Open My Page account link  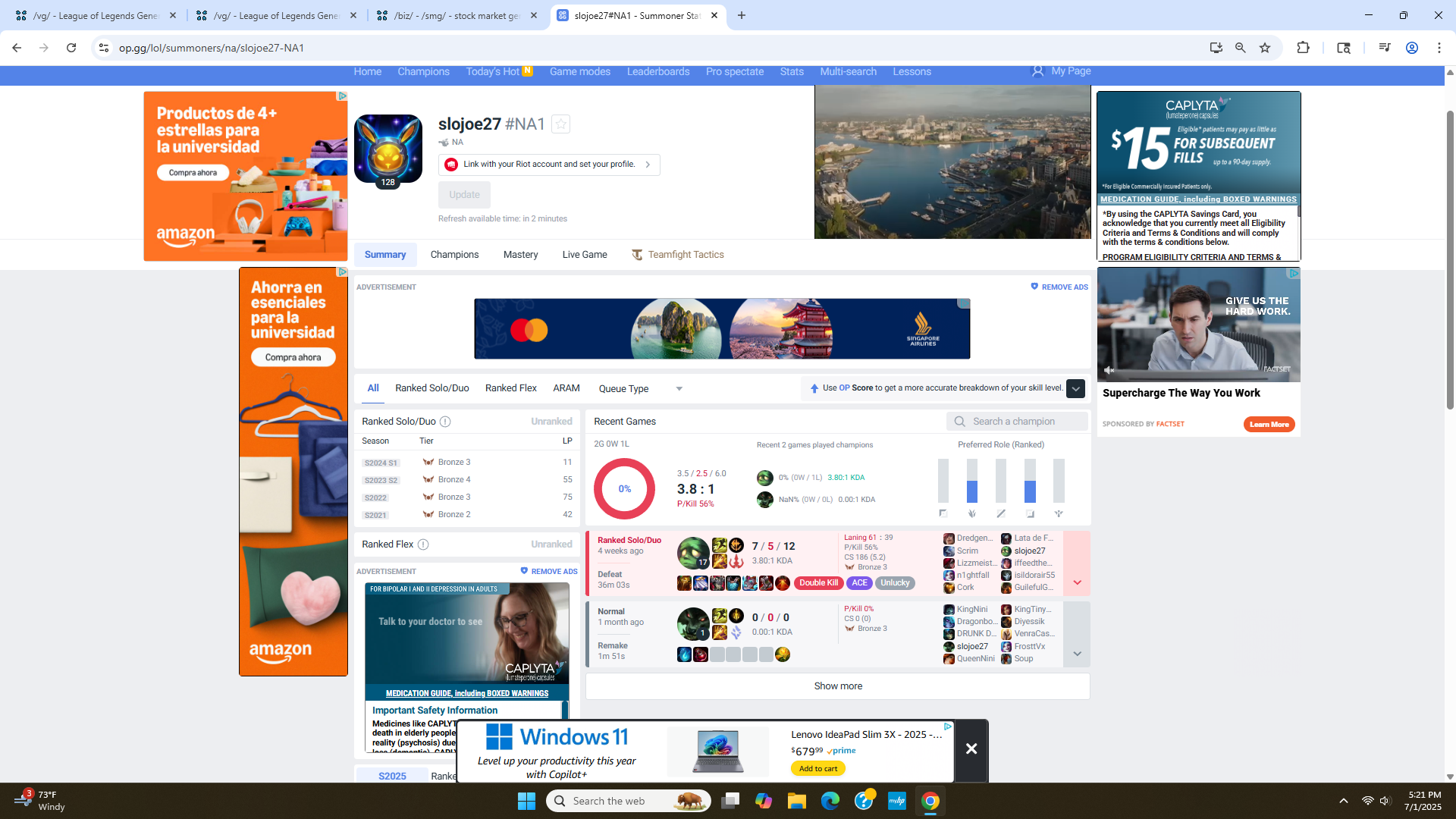tap(1062, 71)
